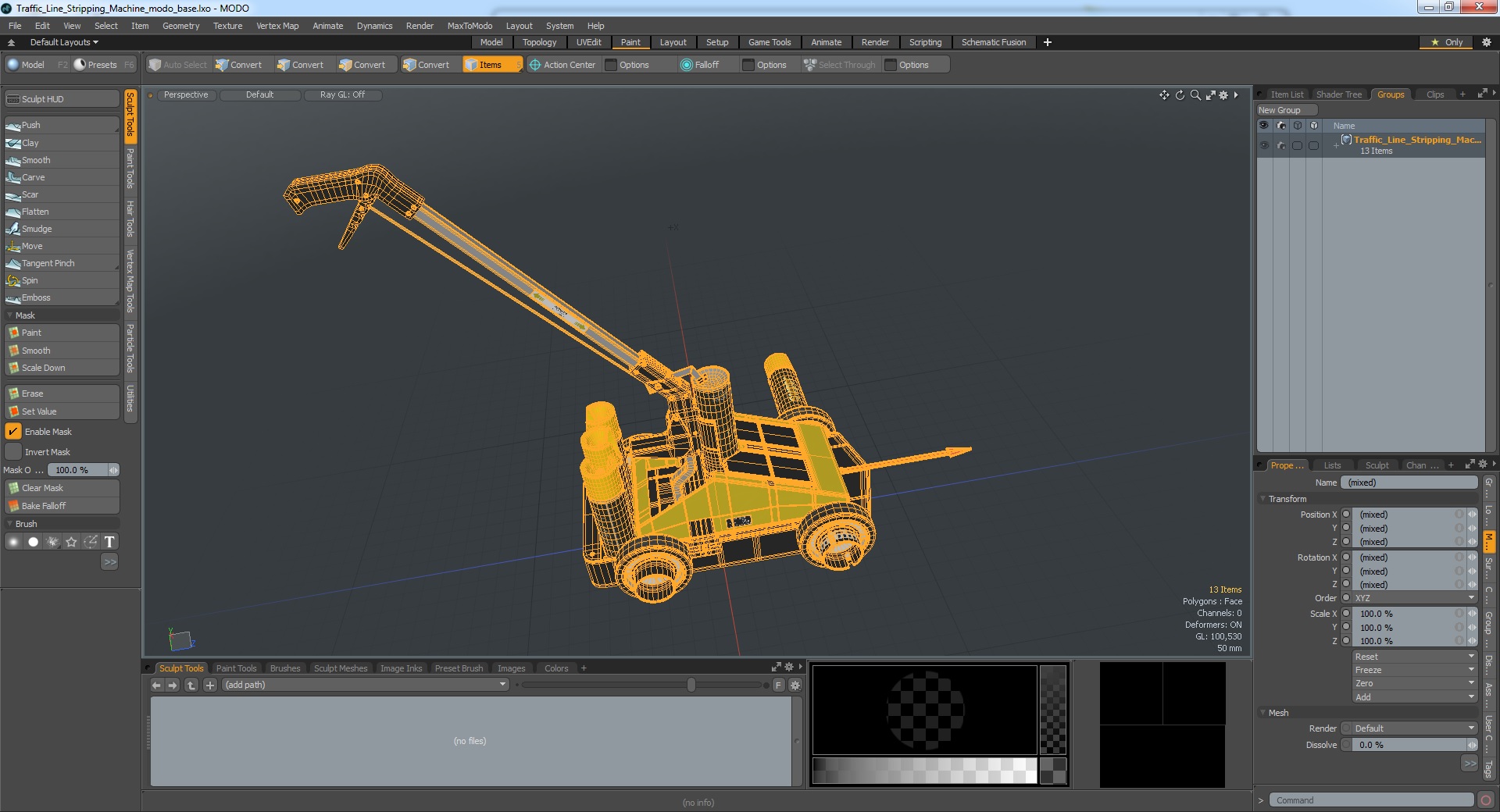This screenshot has height=812, width=1500.
Task: Toggle the Only star layout button
Action: pyautogui.click(x=1446, y=42)
